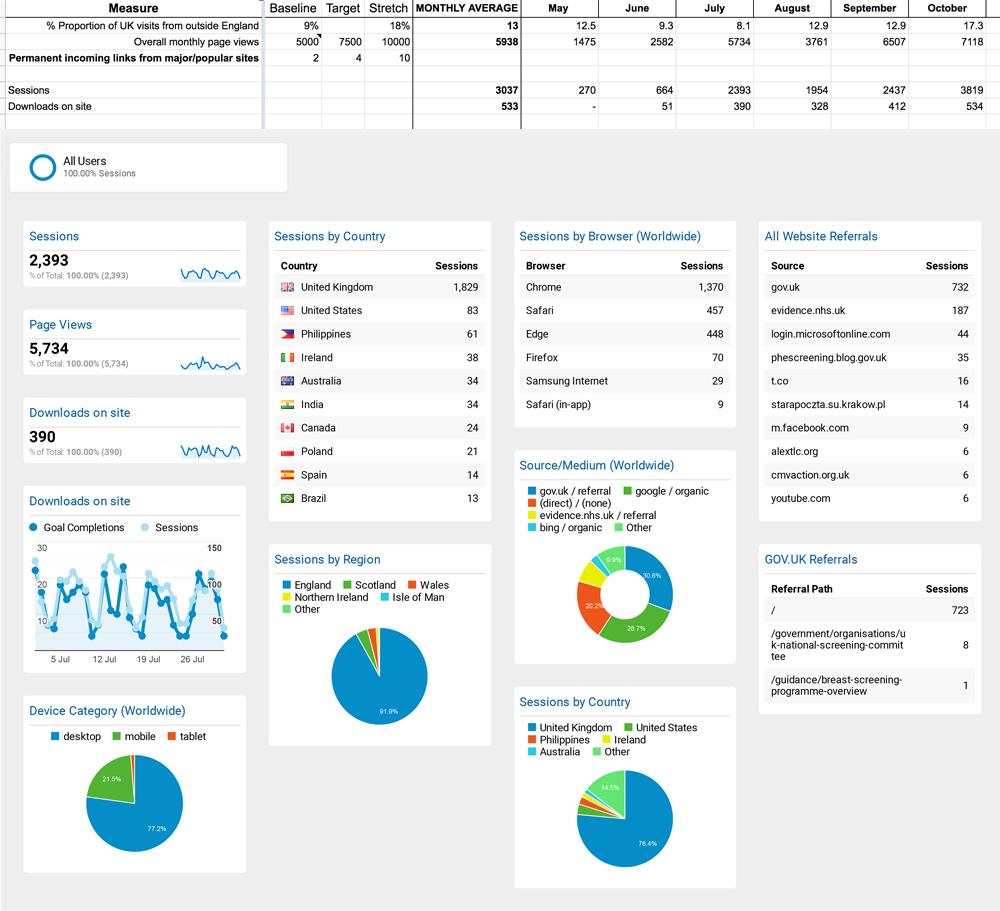
Task: Click the Page Views sparkline chart
Action: [x=210, y=363]
